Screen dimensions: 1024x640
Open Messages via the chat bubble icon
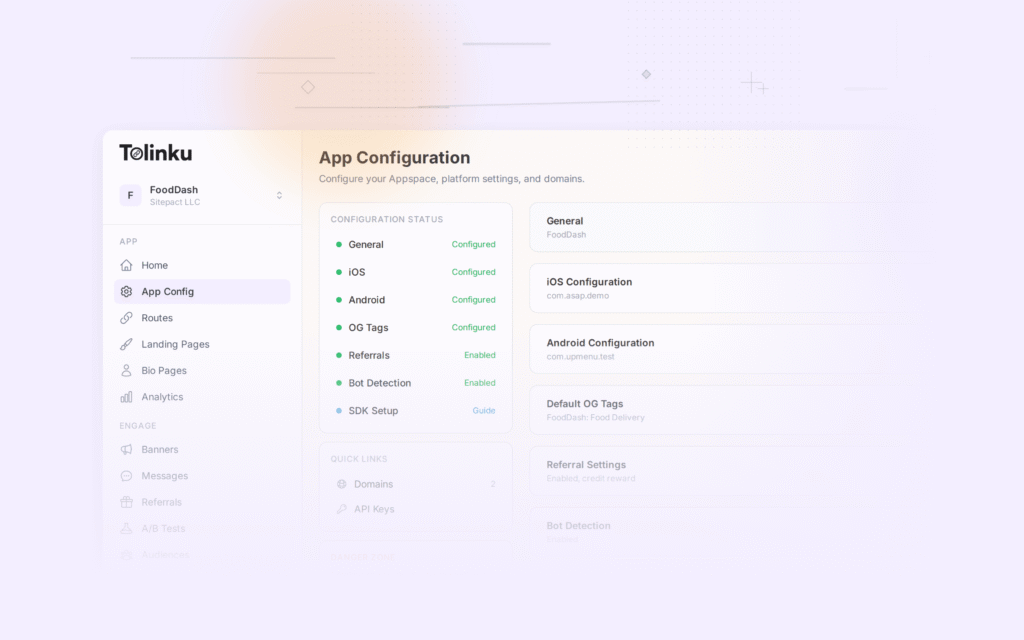tap(126, 475)
